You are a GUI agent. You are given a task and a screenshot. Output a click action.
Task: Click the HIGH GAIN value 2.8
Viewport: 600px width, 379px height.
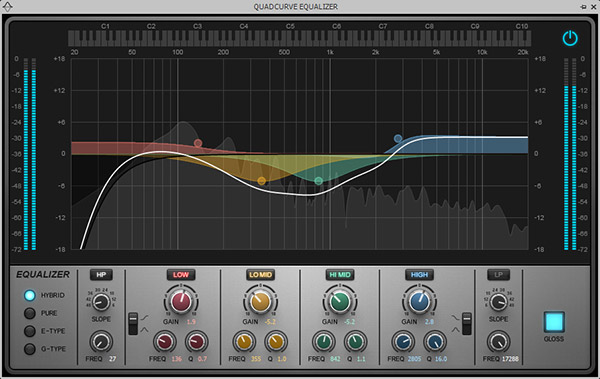click(429, 322)
